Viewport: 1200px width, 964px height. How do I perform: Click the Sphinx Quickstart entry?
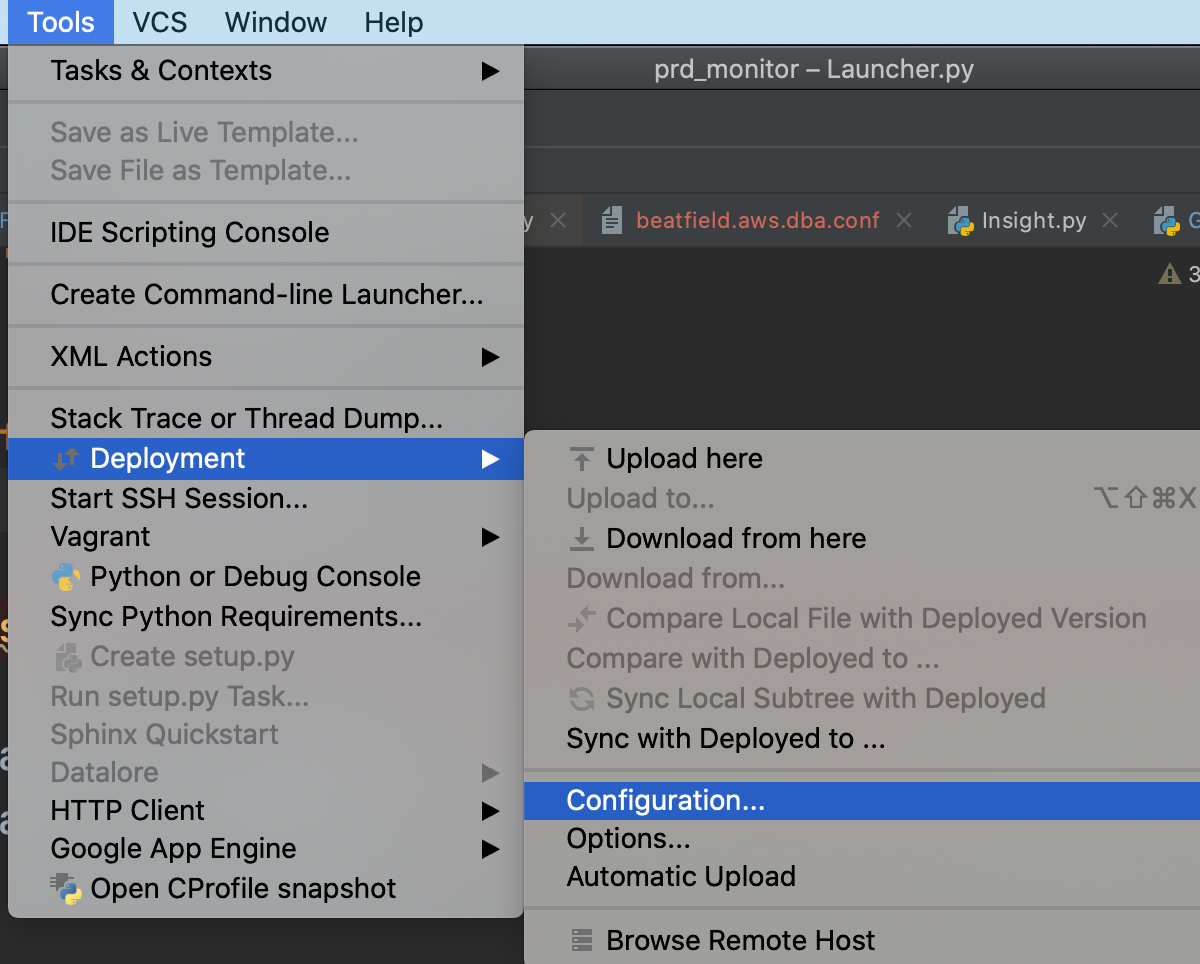pos(266,735)
